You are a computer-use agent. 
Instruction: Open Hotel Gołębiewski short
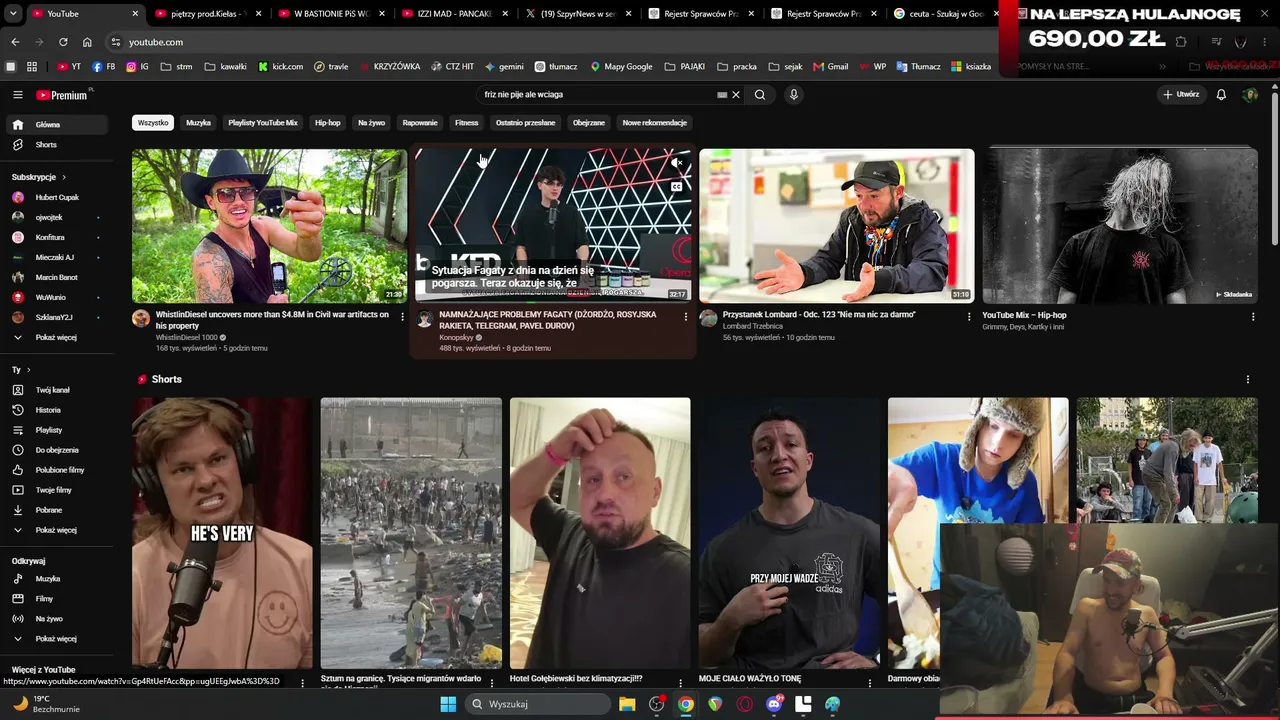coord(600,533)
